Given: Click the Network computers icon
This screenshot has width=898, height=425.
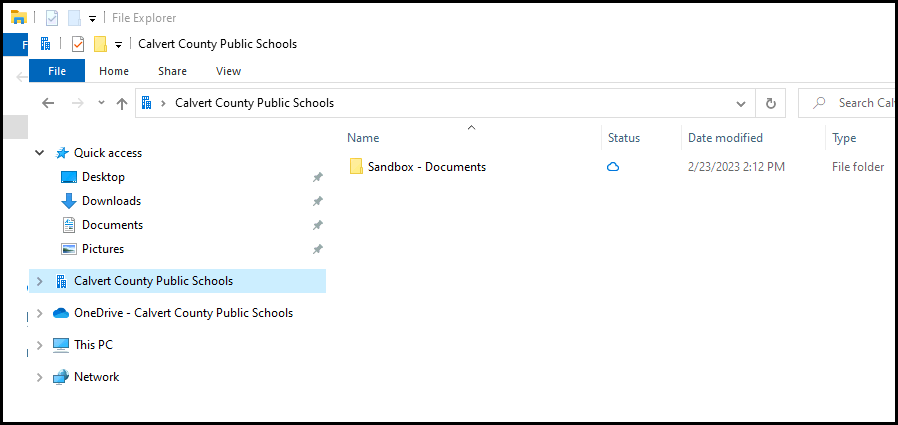Looking at the screenshot, I should (61, 377).
